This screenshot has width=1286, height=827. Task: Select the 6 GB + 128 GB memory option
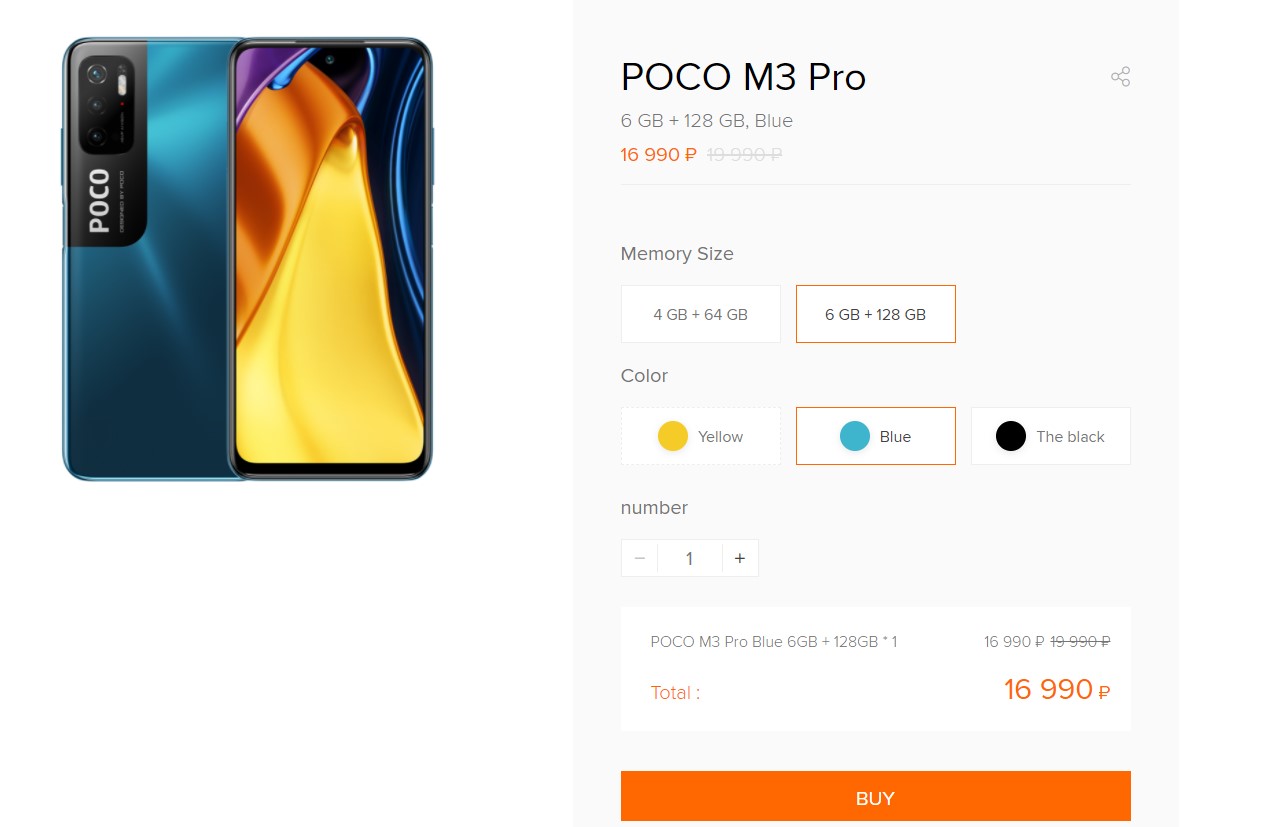(875, 313)
